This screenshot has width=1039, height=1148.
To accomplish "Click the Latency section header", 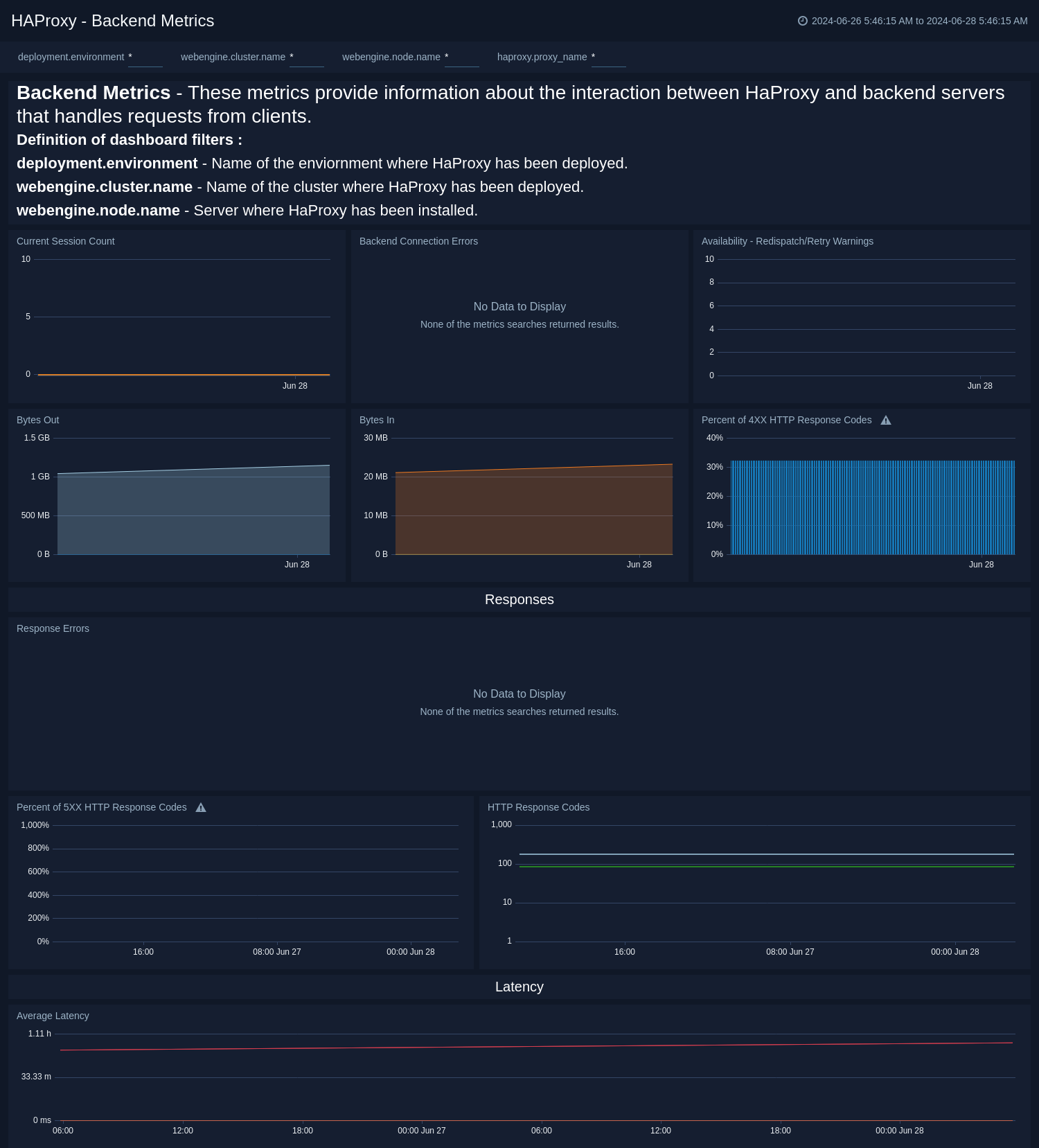I will (519, 987).
